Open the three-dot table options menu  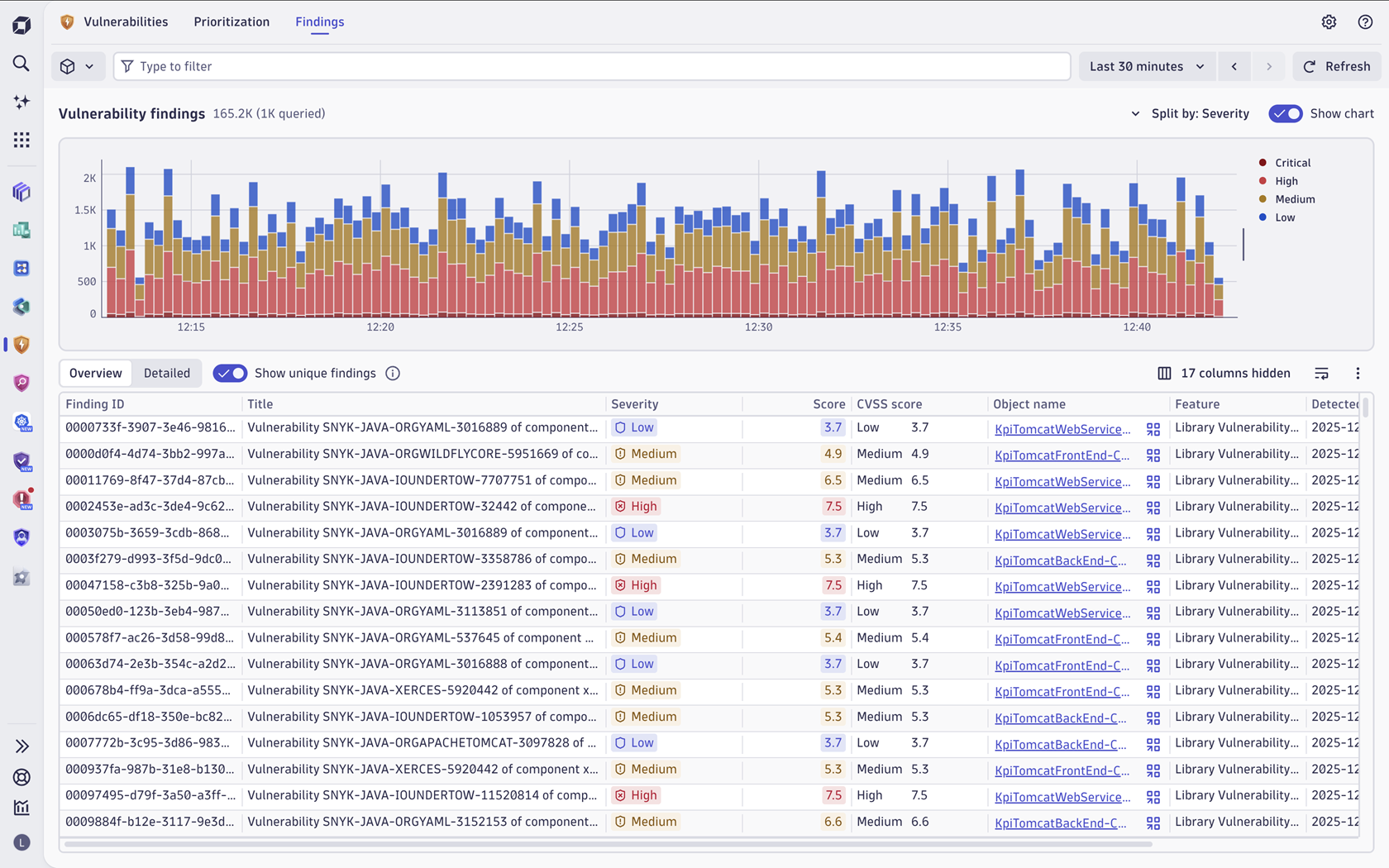[x=1358, y=374]
